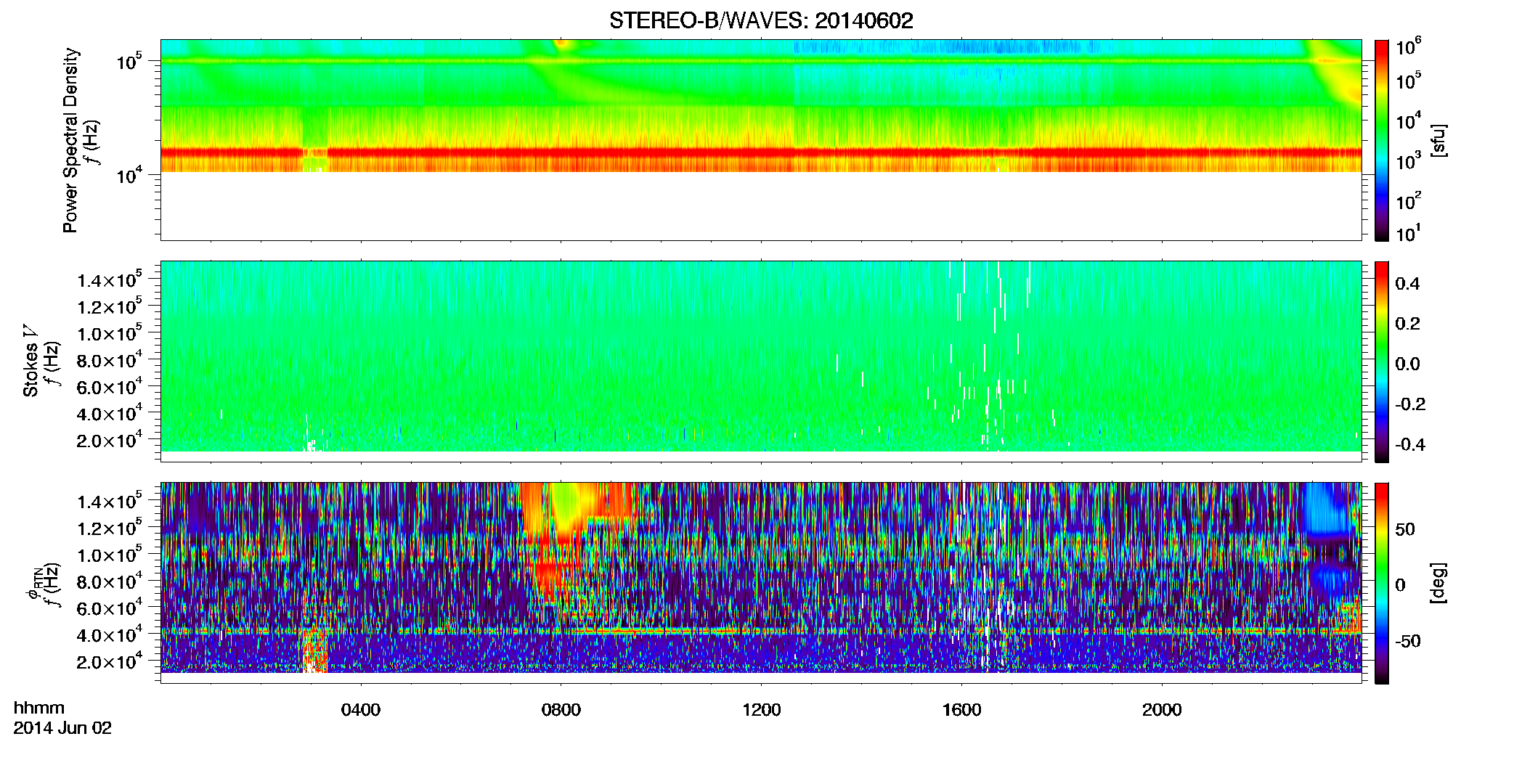This screenshot has width=1522, height=784.
Task: Click the 2.0×10^4 tick of the Stokes V panel
Action: click(110, 441)
